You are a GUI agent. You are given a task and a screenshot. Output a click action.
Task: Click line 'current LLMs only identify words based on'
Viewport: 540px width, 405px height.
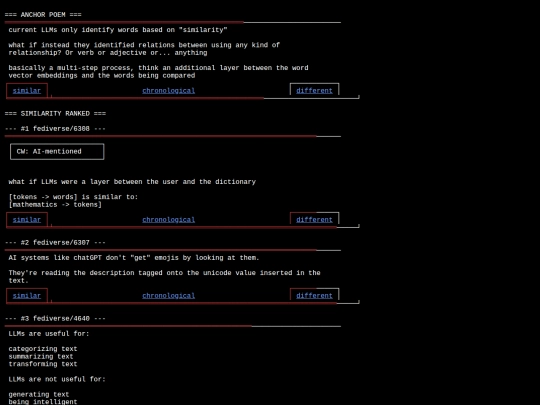point(118,30)
